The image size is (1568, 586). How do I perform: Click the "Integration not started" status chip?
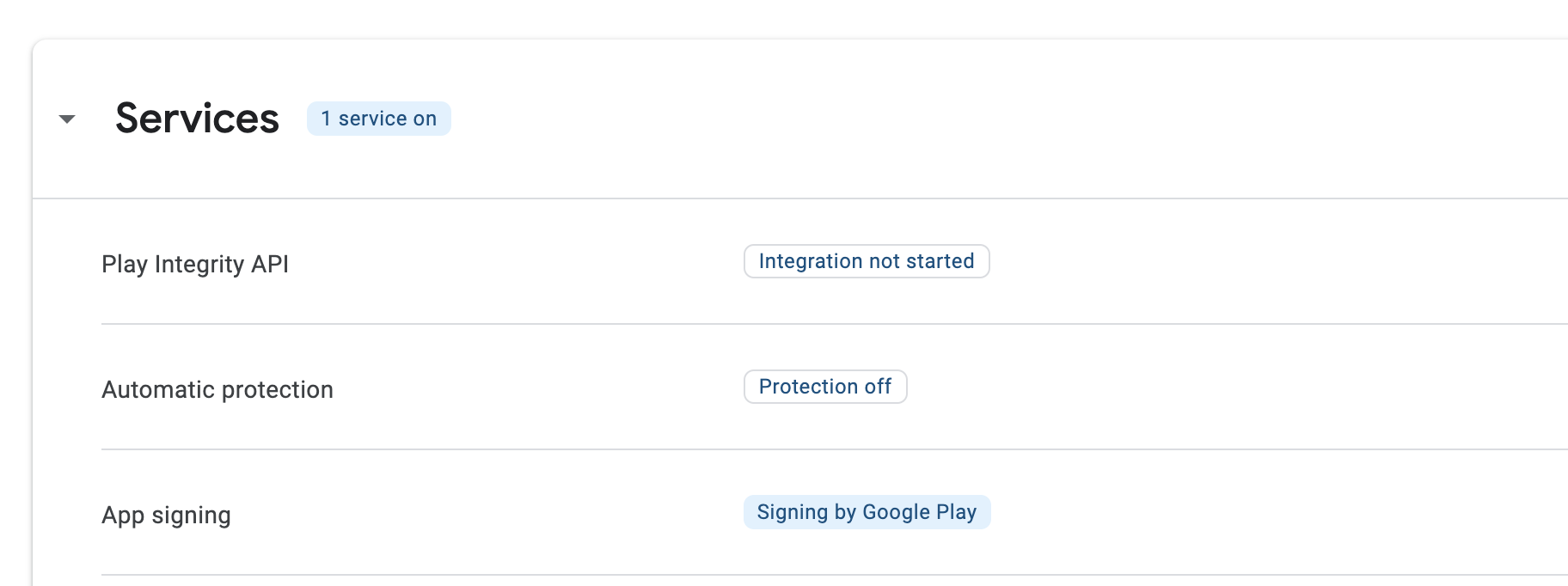(x=866, y=261)
